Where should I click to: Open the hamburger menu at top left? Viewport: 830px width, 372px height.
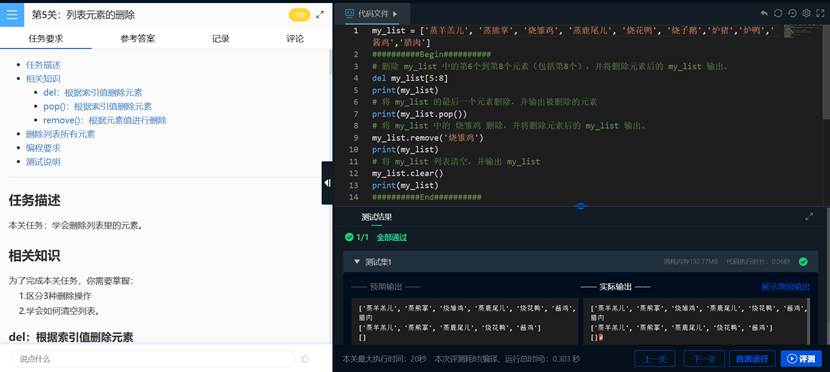[x=12, y=14]
